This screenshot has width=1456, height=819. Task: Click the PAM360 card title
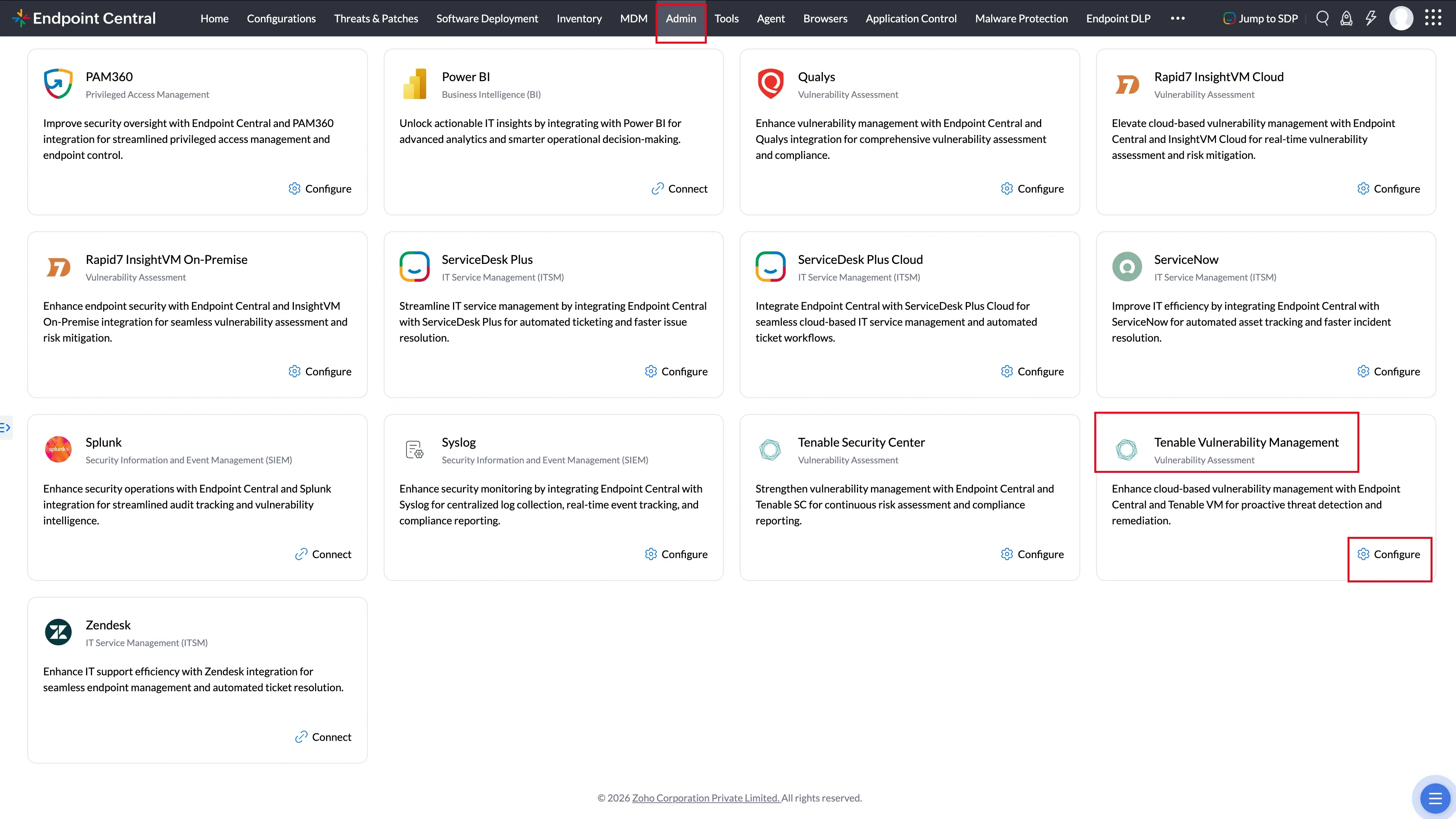click(109, 77)
